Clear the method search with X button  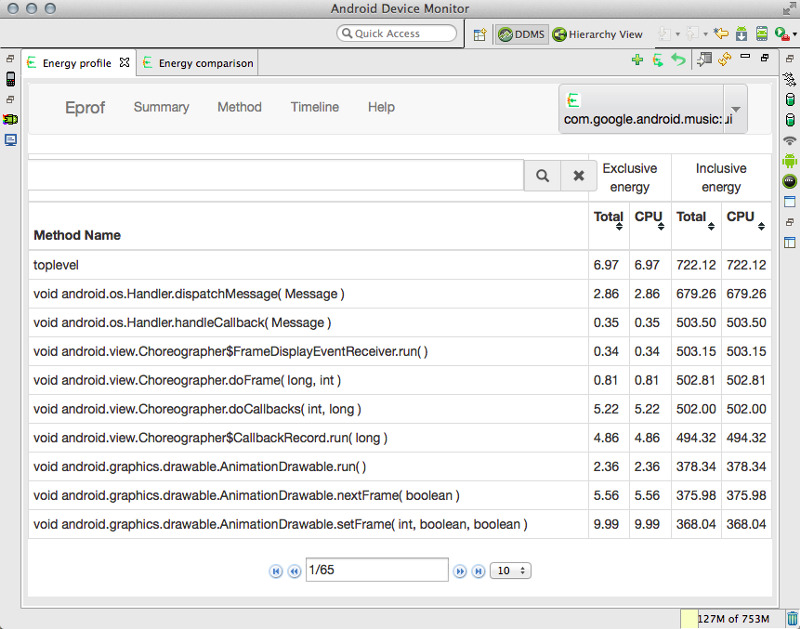[578, 175]
